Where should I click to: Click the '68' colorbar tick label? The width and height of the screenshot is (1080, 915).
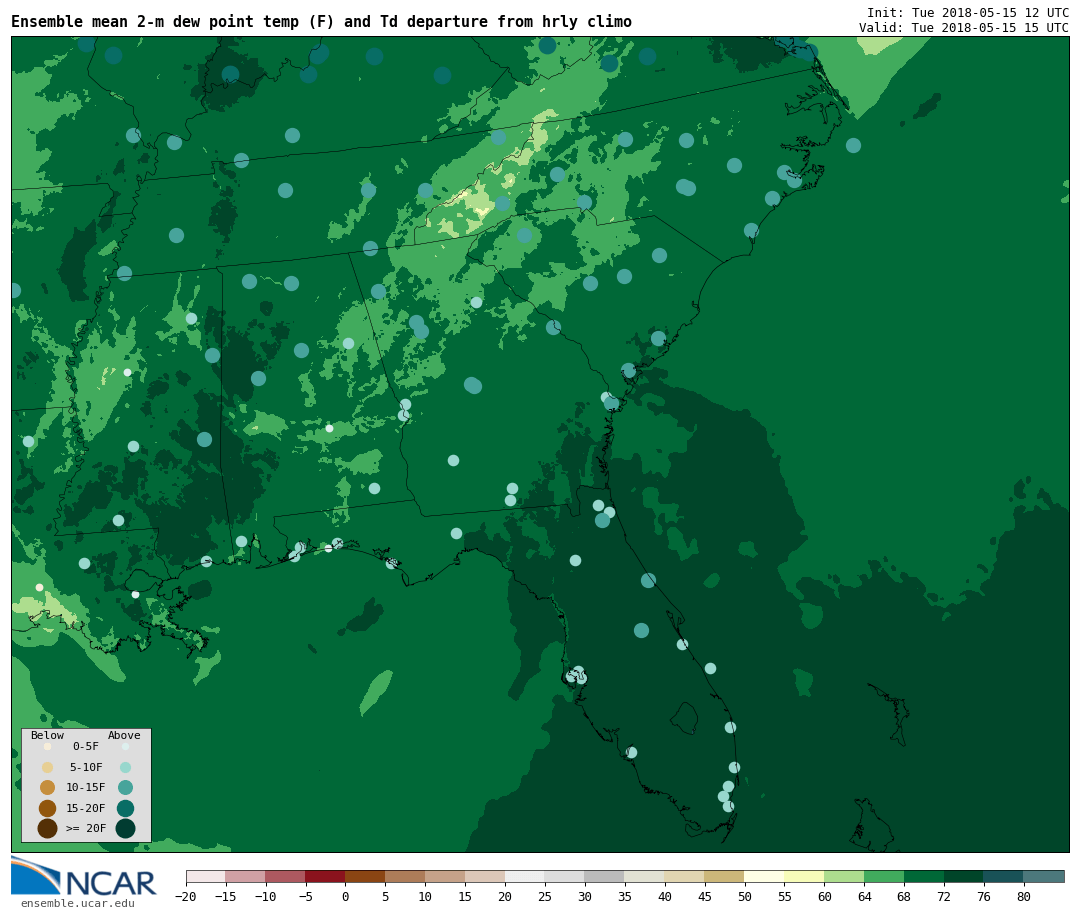click(905, 897)
